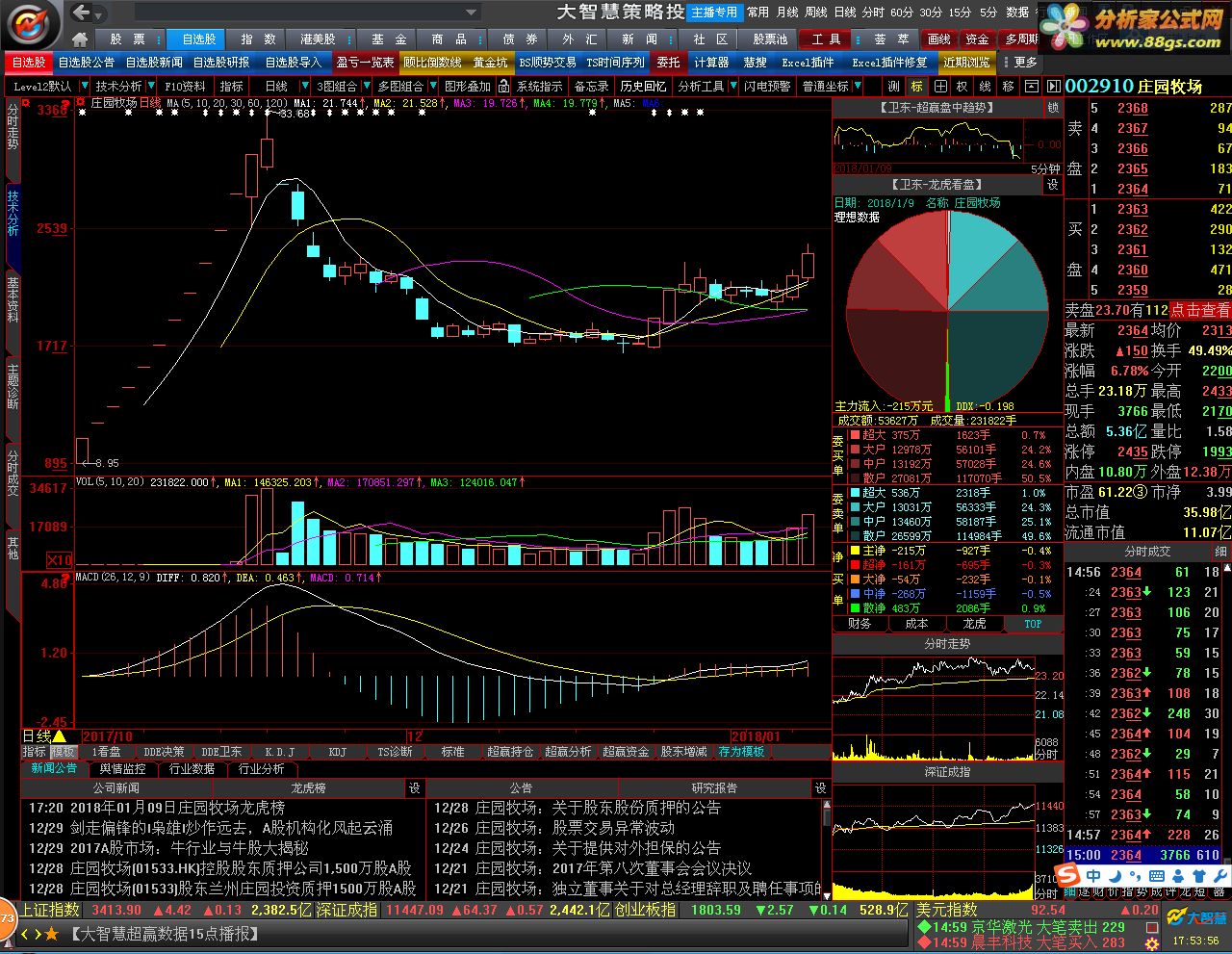Click the 设 button beside 龙虎榜 header
Viewport: 1232px width, 954px height.
tap(414, 787)
